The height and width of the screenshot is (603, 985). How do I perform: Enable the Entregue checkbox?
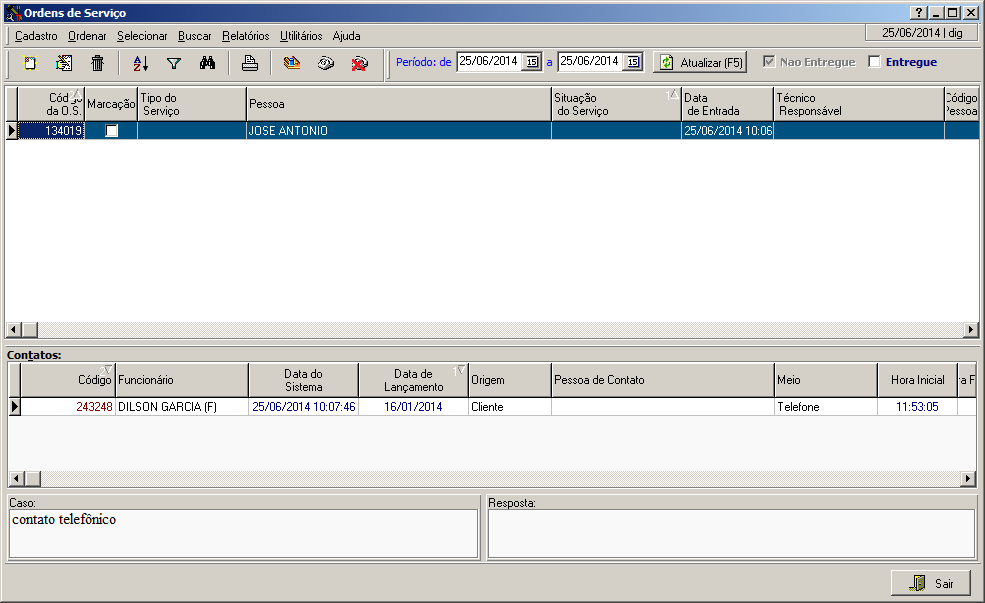(875, 62)
